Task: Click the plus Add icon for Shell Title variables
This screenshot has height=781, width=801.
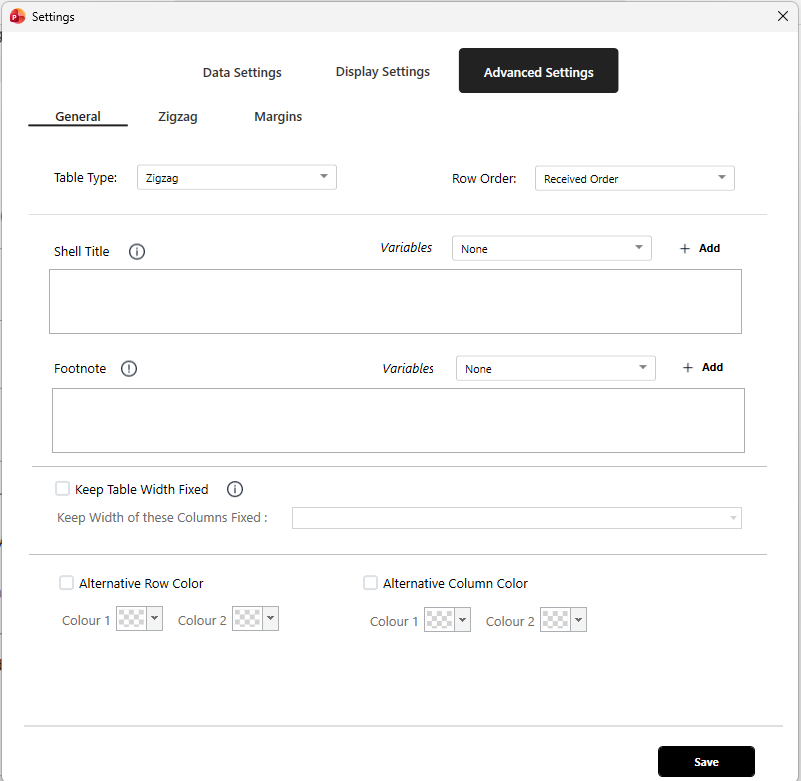Action: (685, 249)
